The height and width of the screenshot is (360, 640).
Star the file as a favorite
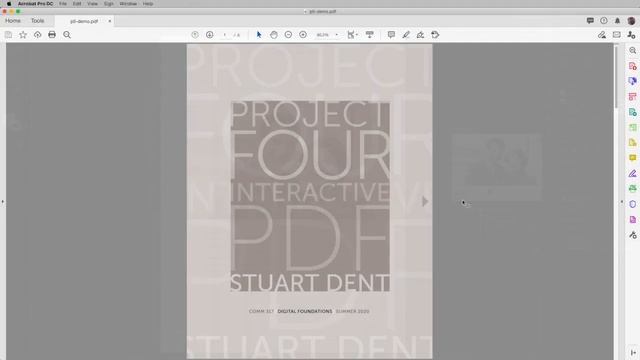tap(23, 35)
